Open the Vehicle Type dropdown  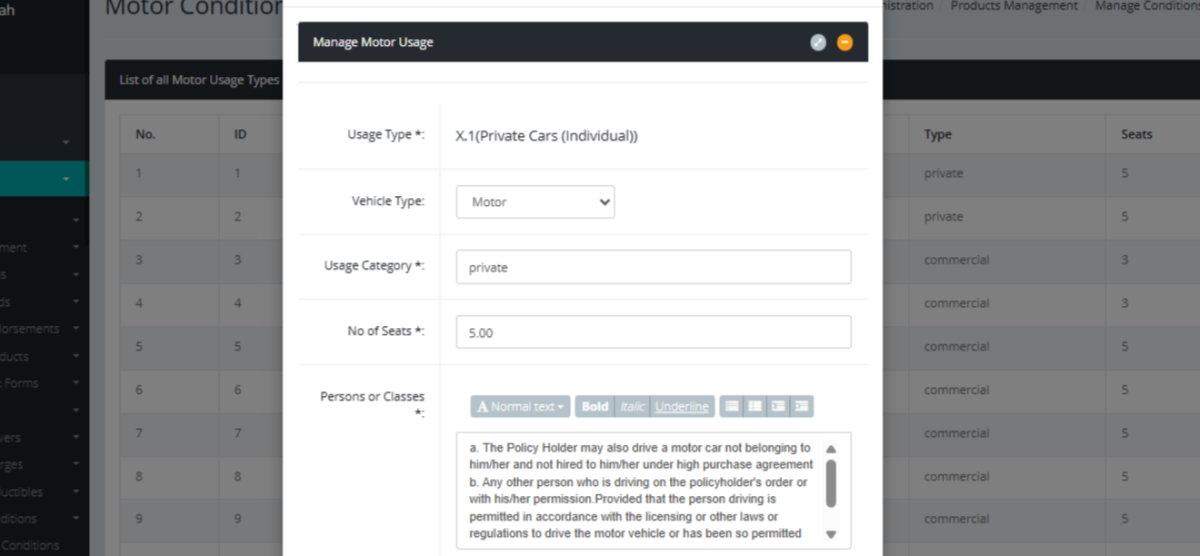(535, 202)
